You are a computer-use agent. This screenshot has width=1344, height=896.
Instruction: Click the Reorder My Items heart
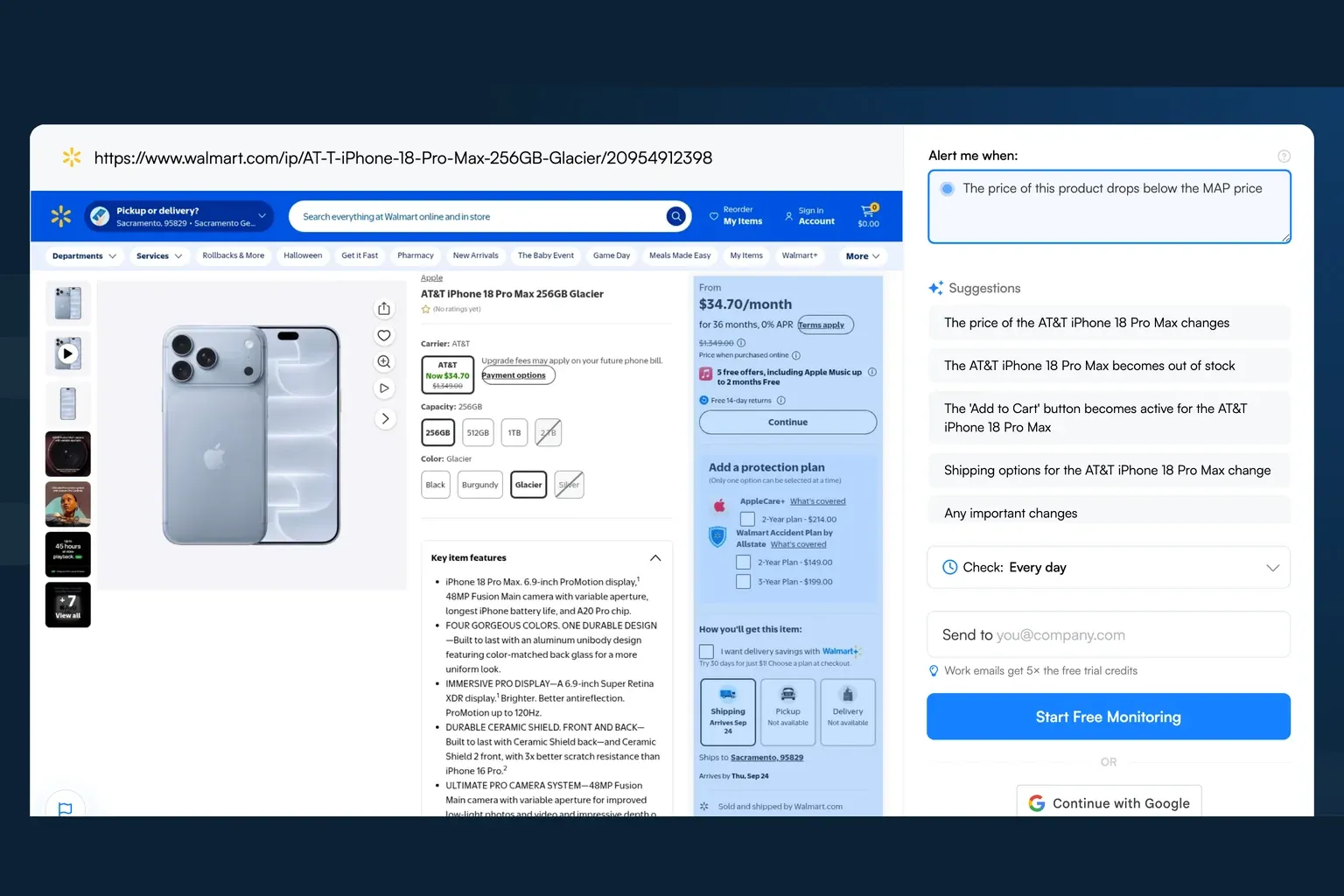714,216
